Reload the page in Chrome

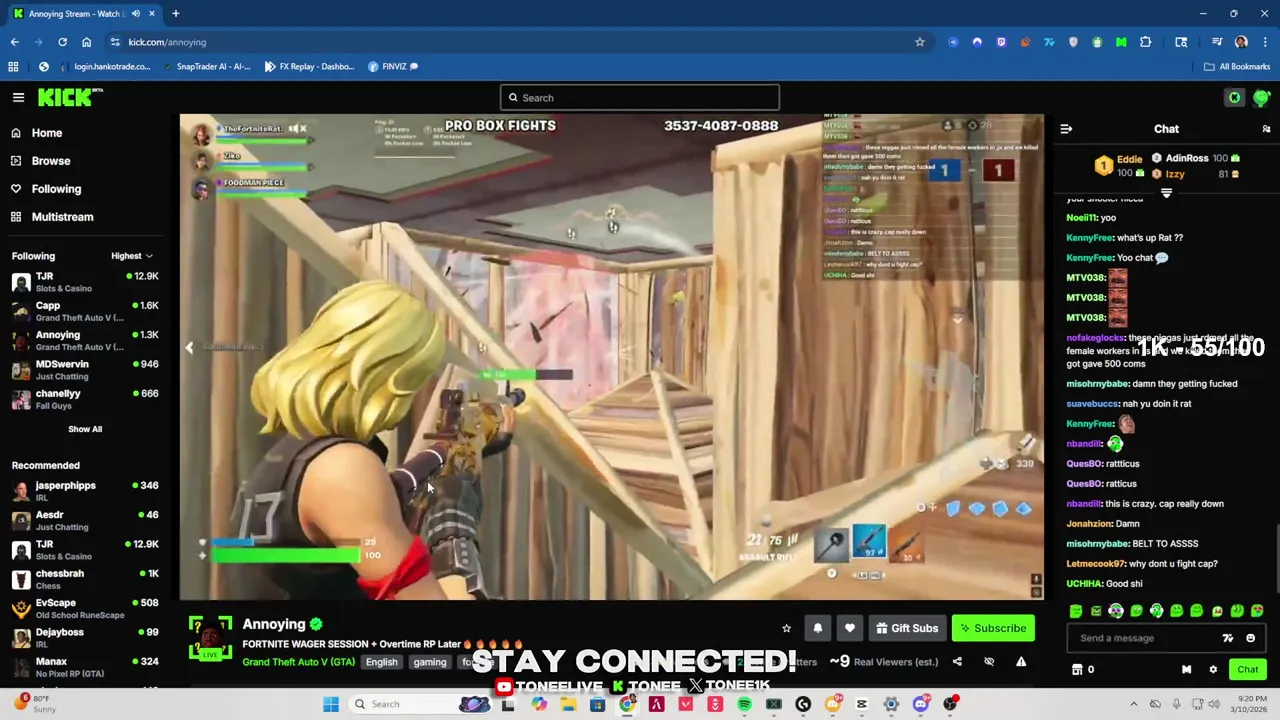pyautogui.click(x=62, y=42)
